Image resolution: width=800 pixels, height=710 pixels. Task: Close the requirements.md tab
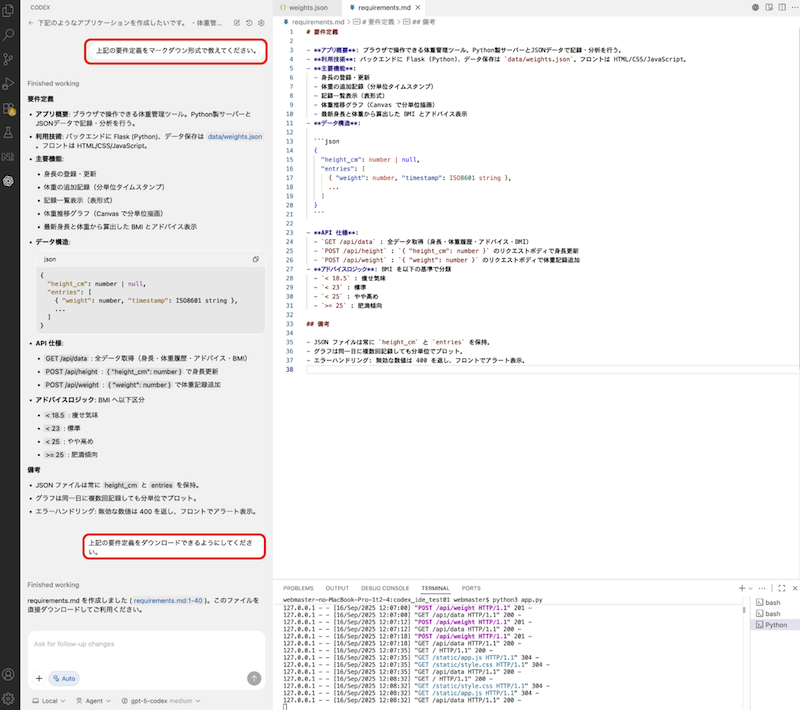coord(418,8)
